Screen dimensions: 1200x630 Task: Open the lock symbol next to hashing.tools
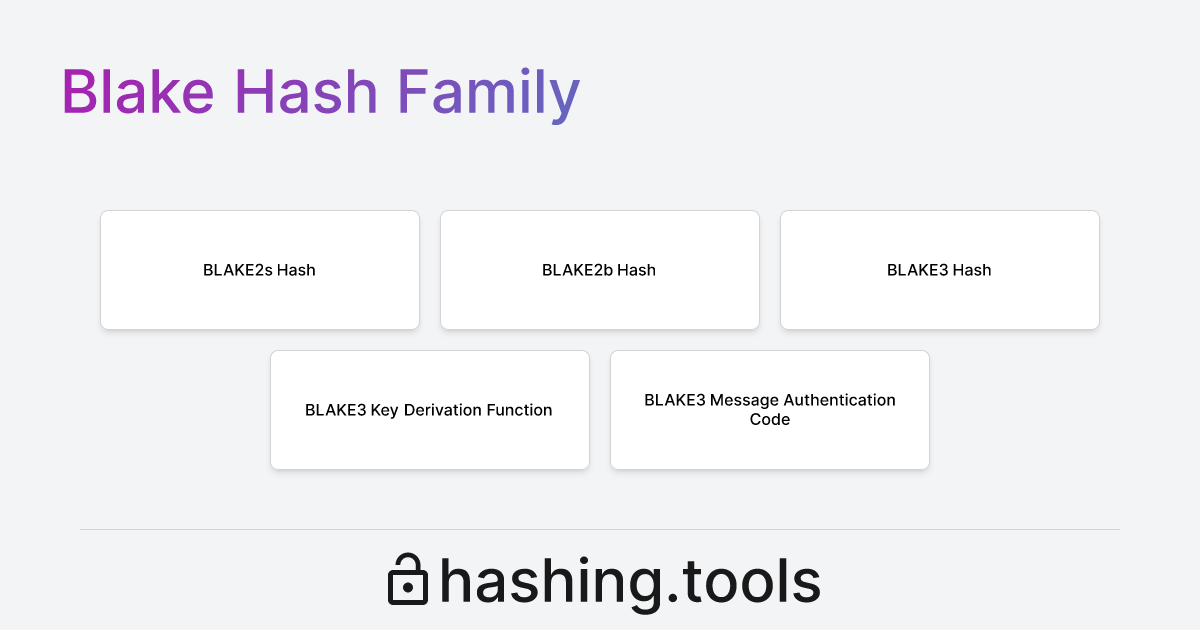click(x=408, y=580)
